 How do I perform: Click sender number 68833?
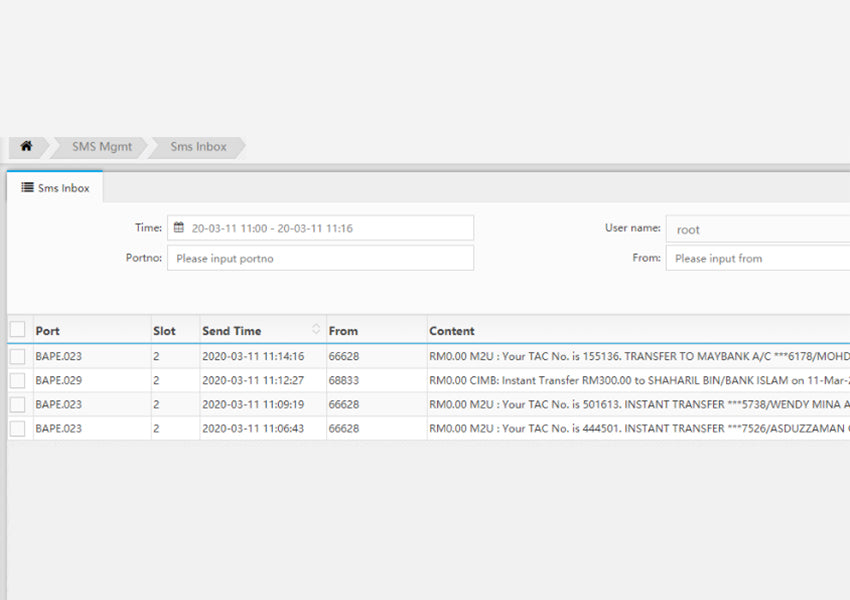(x=344, y=380)
